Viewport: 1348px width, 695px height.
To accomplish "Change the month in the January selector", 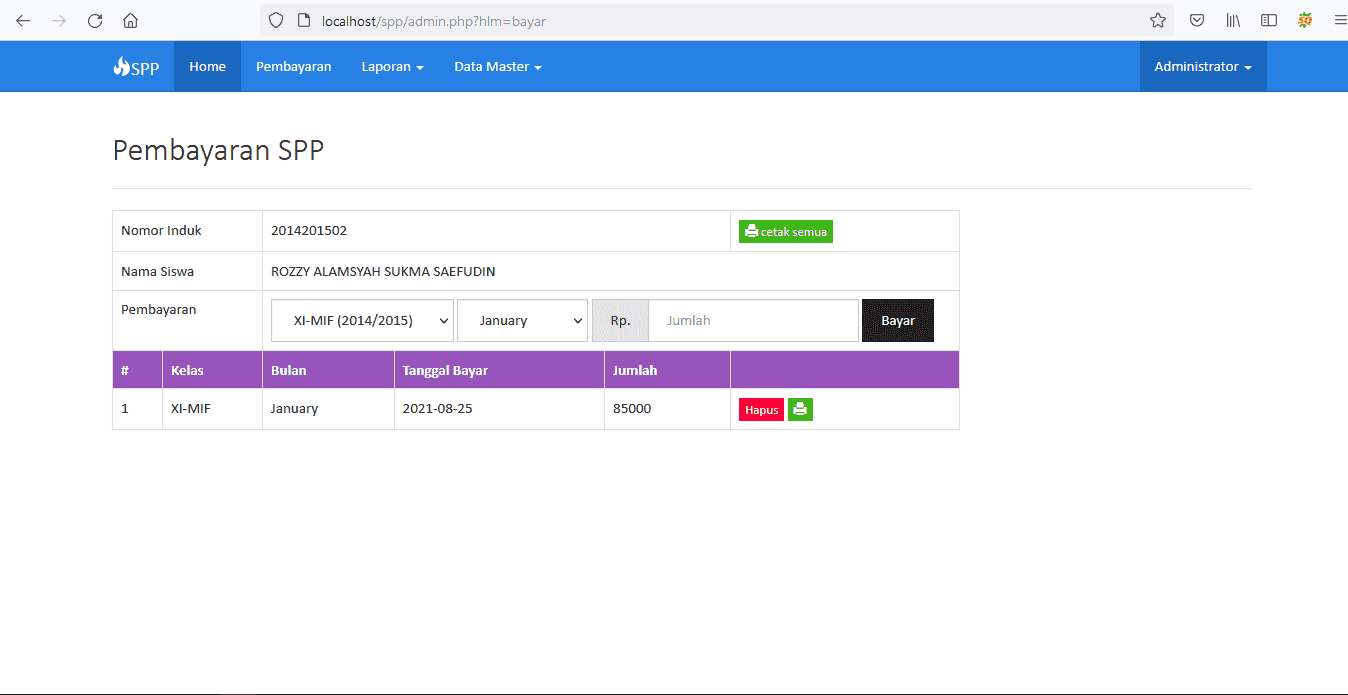I will tap(522, 320).
